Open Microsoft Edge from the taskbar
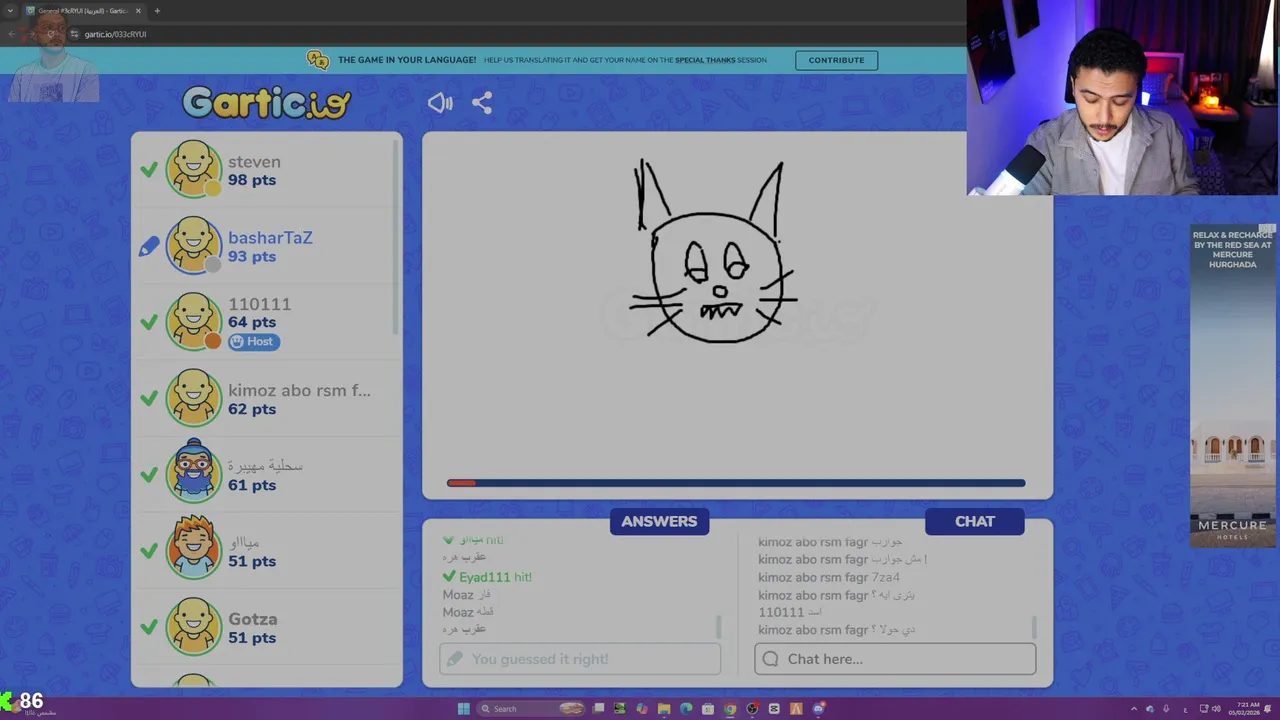 686,709
